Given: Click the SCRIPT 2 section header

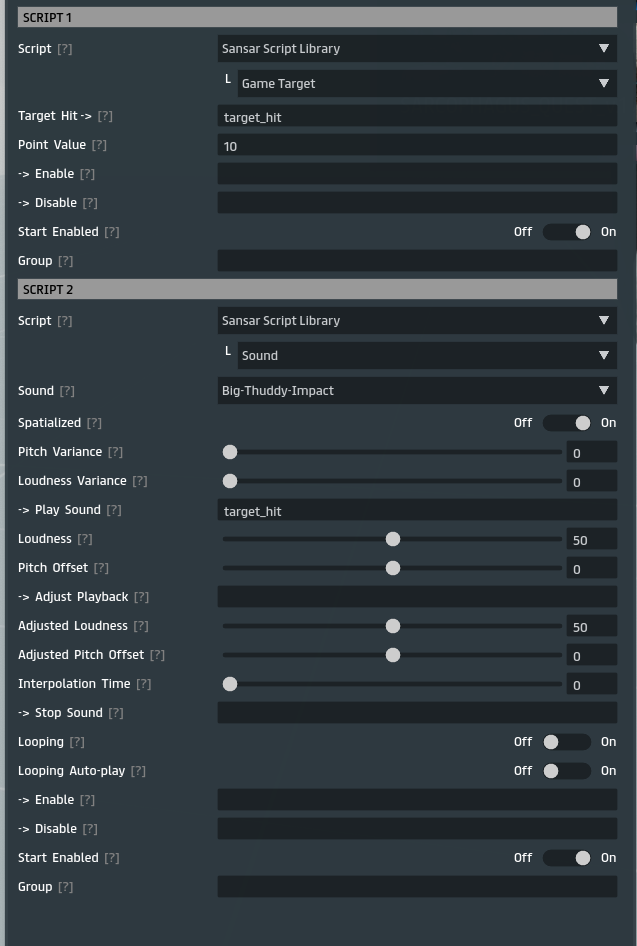Looking at the screenshot, I should [x=317, y=290].
